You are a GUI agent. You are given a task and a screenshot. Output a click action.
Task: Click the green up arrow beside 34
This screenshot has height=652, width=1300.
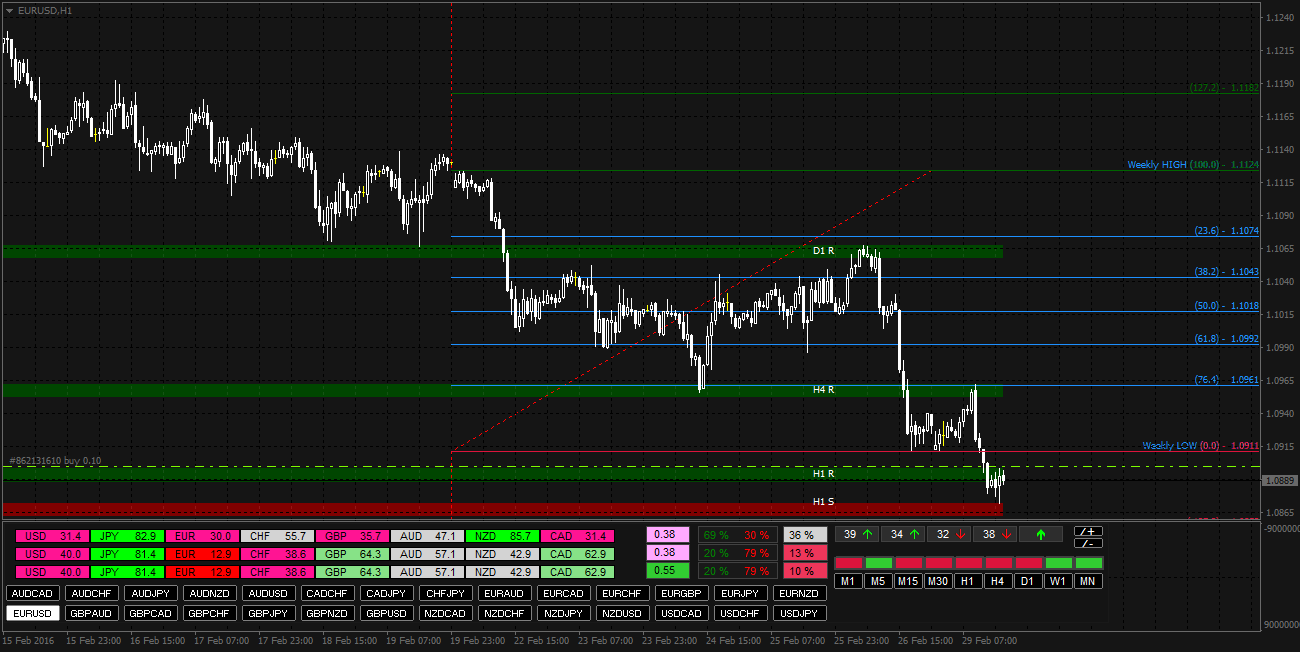[913, 534]
